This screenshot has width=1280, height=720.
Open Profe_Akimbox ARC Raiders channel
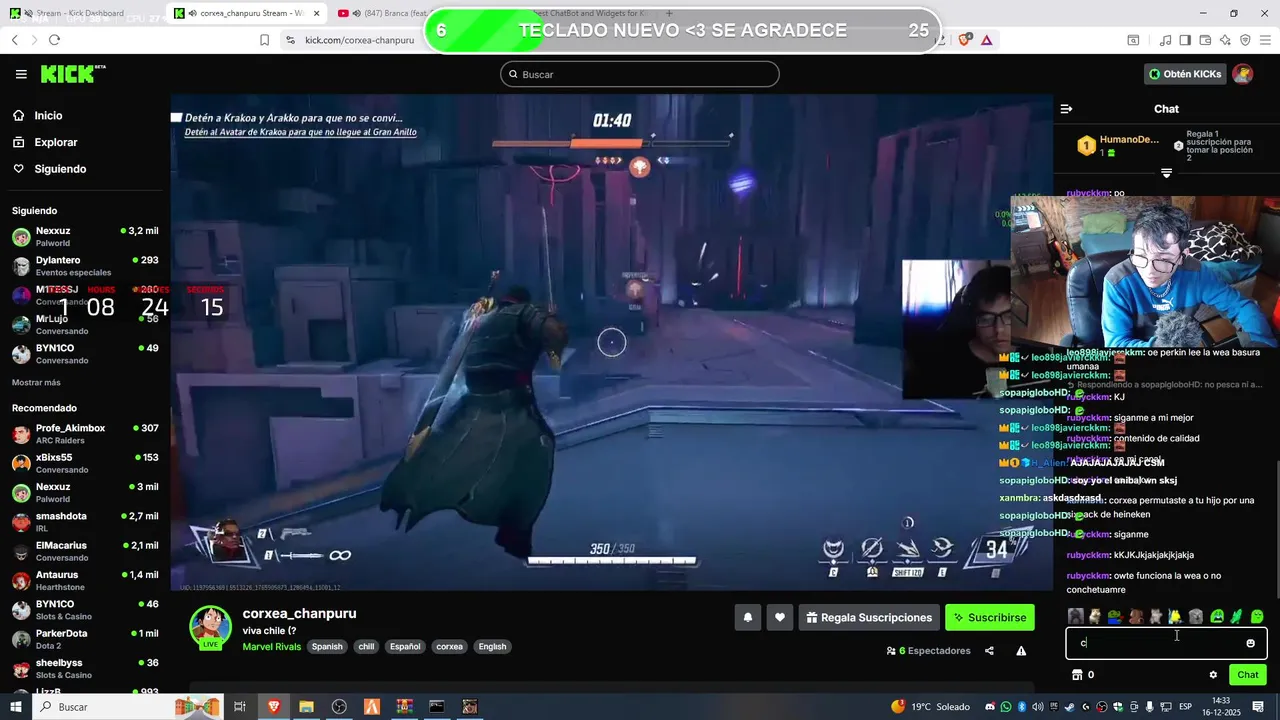[x=85, y=434]
